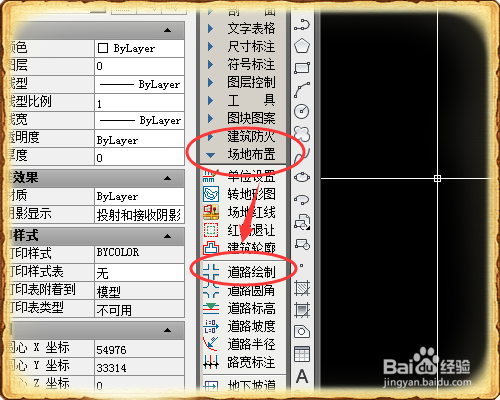Select the Region tool icon
The image size is (500, 400).
[302, 332]
